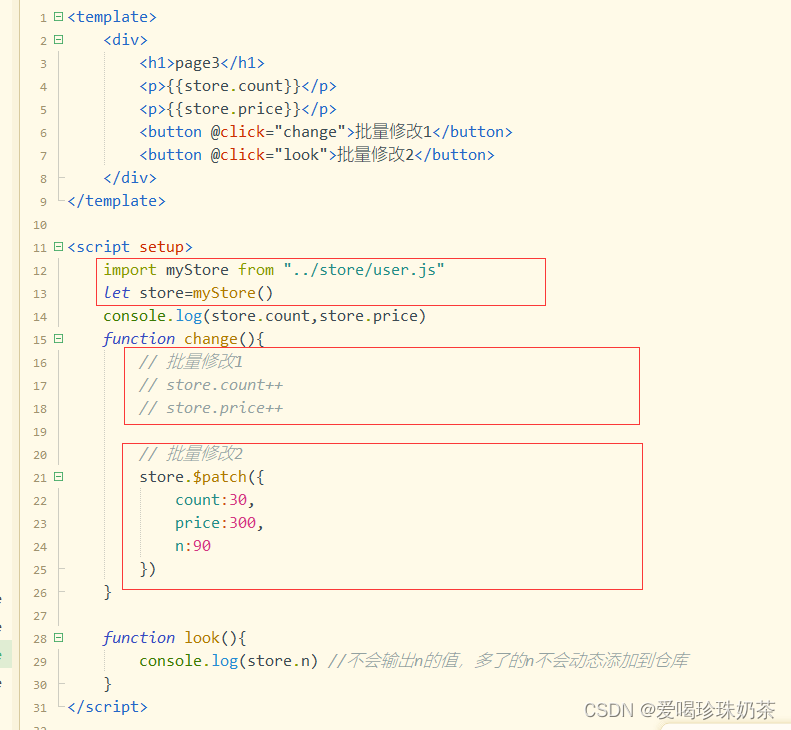Click the {{store.count}} paragraph line
791x730 pixels.
click(238, 86)
